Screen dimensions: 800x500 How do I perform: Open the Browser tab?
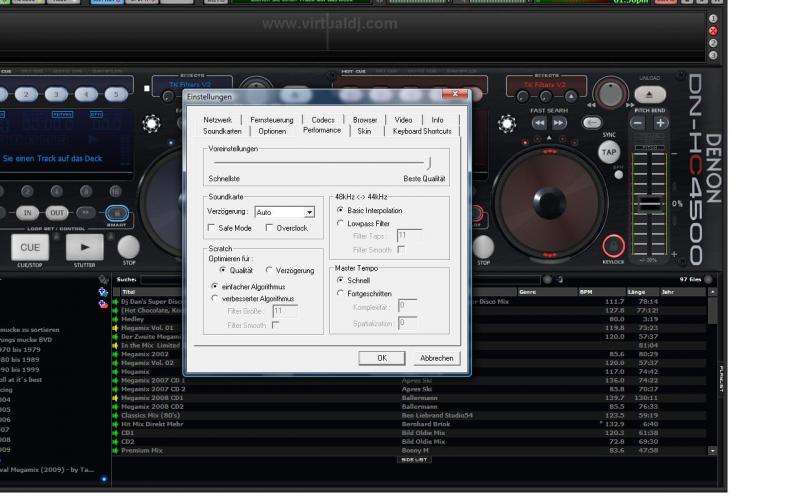coord(365,120)
